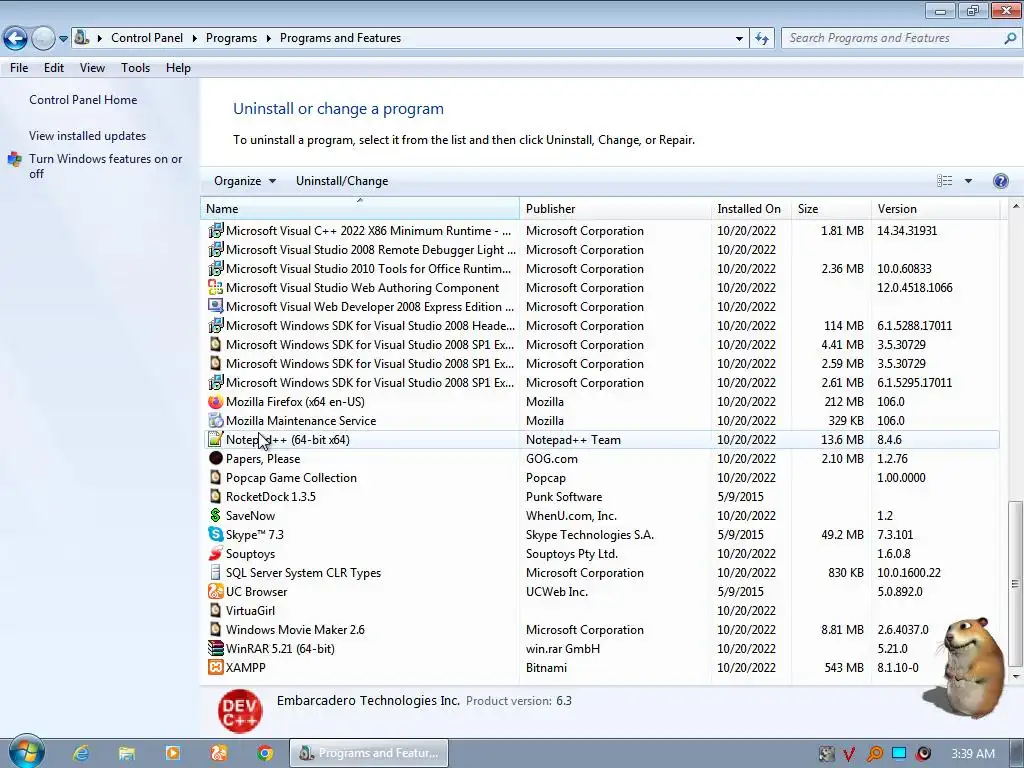Click the search magnifier icon
Viewport: 1024px width, 768px height.
tap(1010, 38)
